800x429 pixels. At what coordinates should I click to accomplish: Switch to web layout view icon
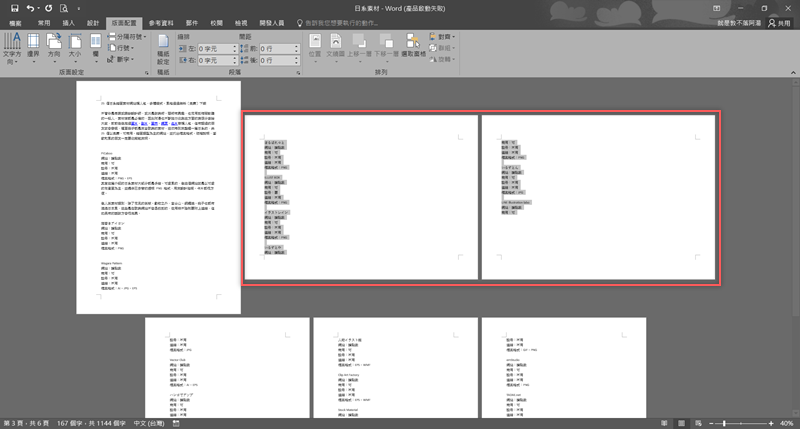coord(698,423)
